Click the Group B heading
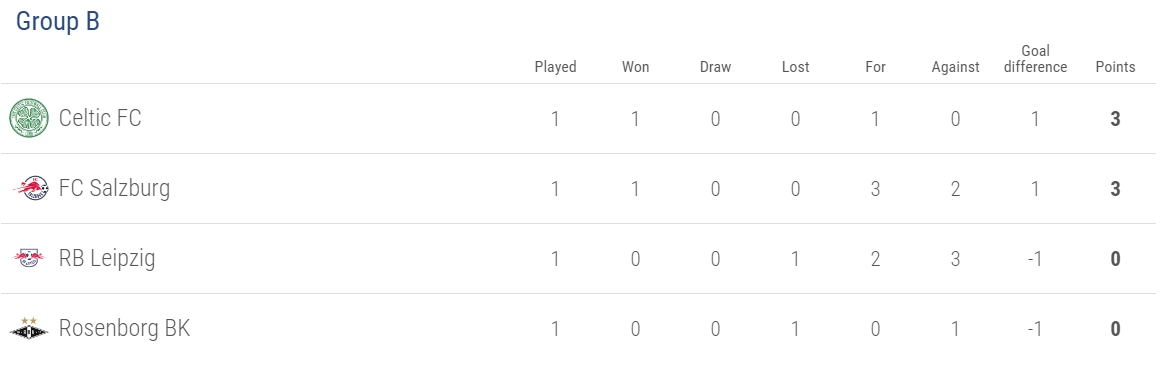Screen dimensions: 1168x373 pyautogui.click(x=57, y=22)
